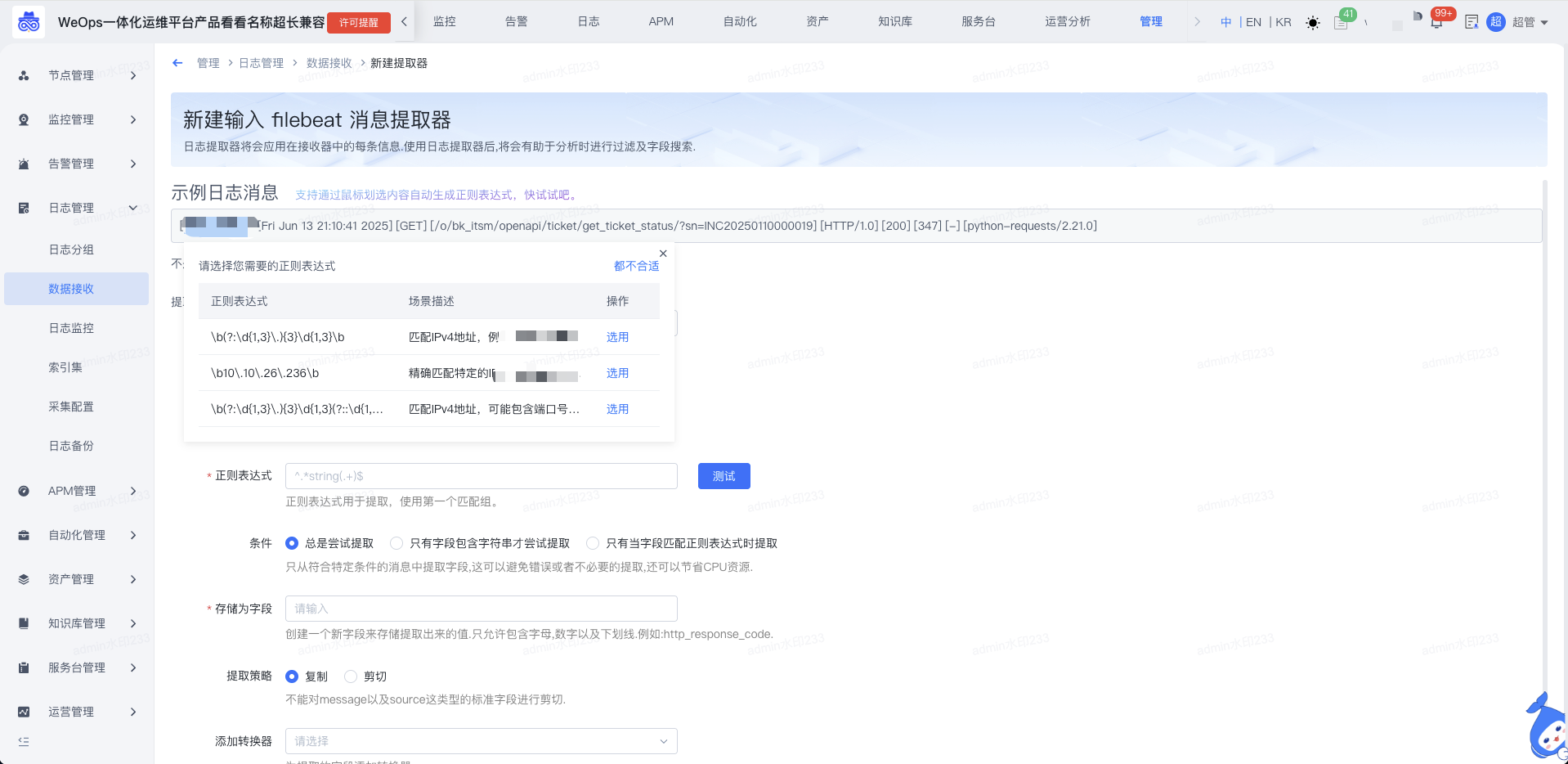Collapse the sidebar menu icon
The height and width of the screenshot is (764, 1568).
(24, 741)
